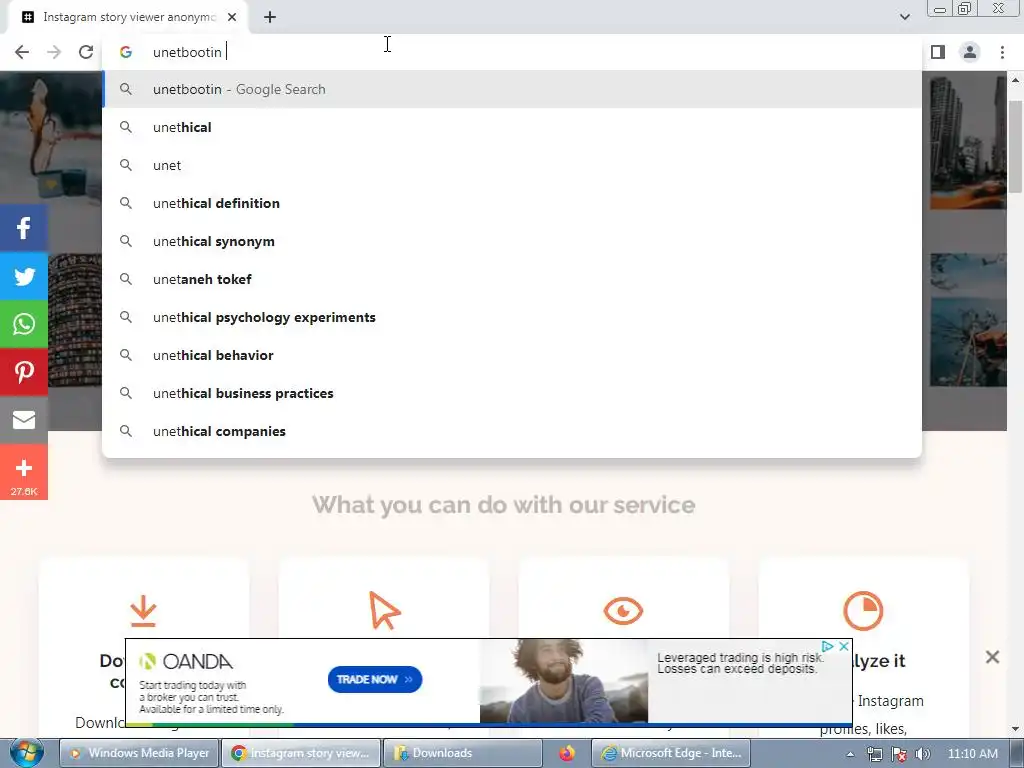
Task: Click the browser back arrow
Action: [x=22, y=52]
